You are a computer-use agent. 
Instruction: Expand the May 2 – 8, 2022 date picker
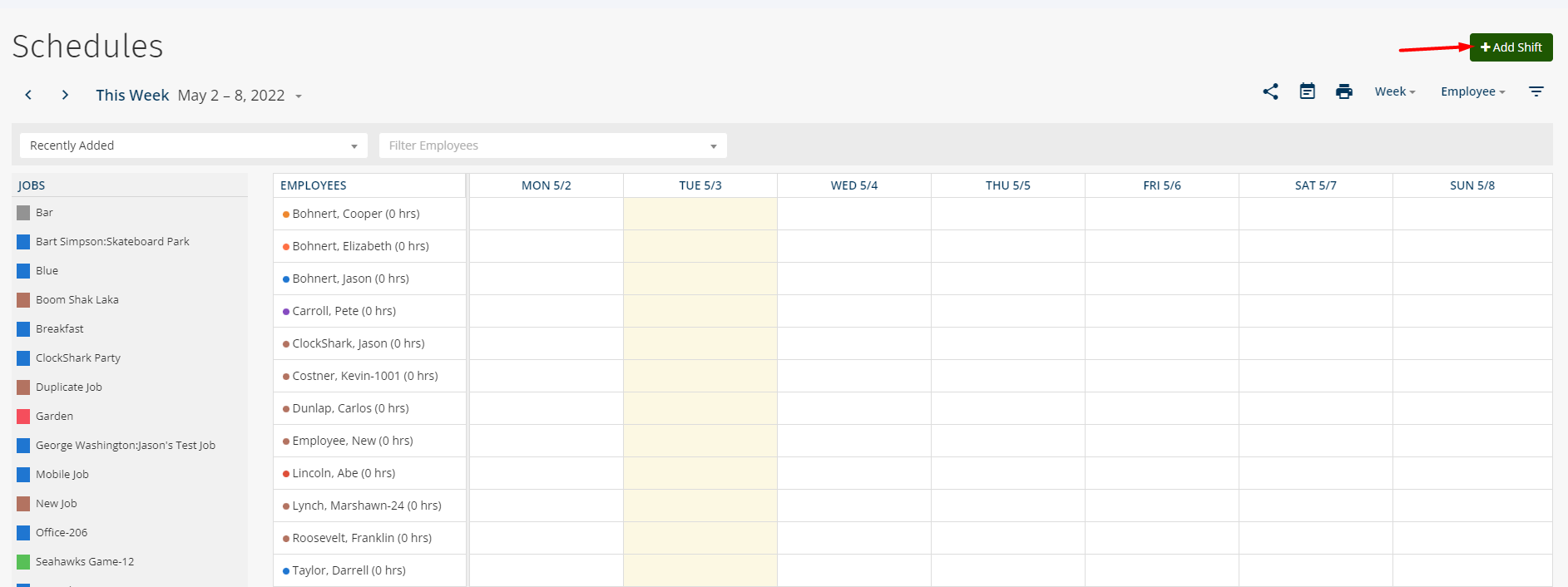(x=240, y=96)
